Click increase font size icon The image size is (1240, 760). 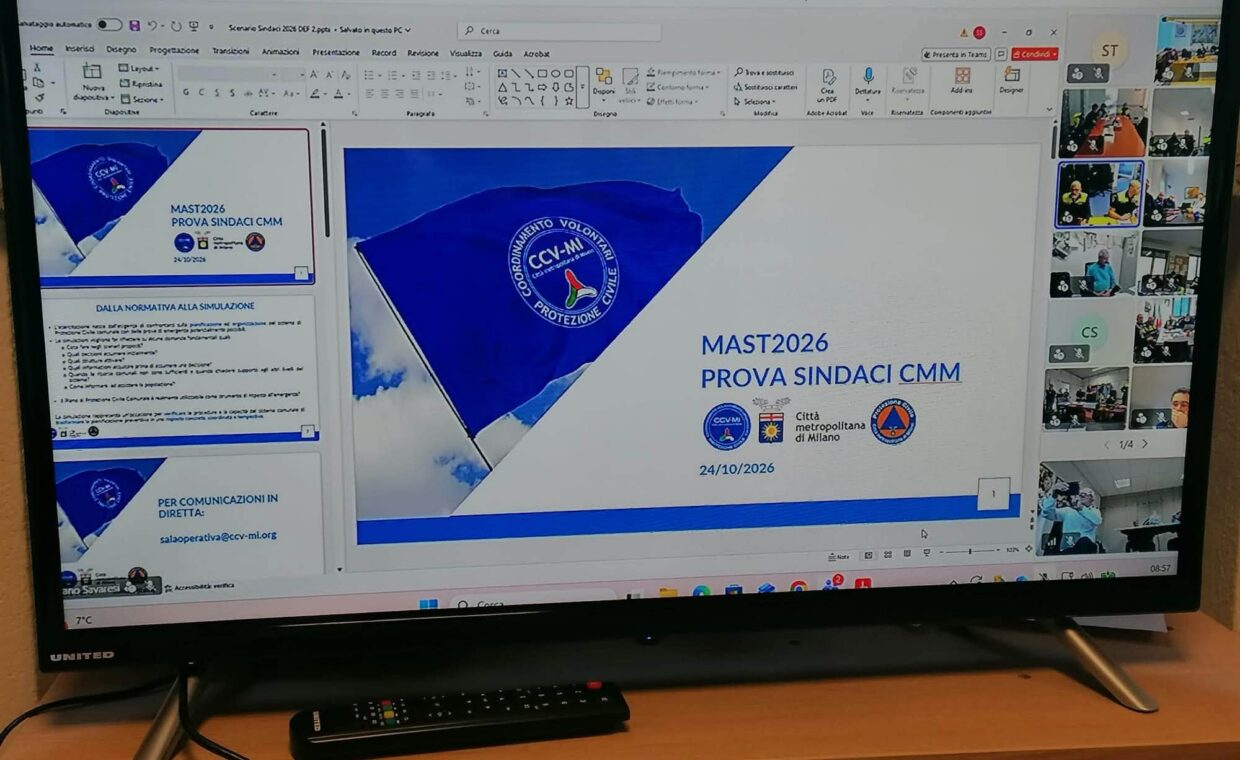(x=314, y=75)
